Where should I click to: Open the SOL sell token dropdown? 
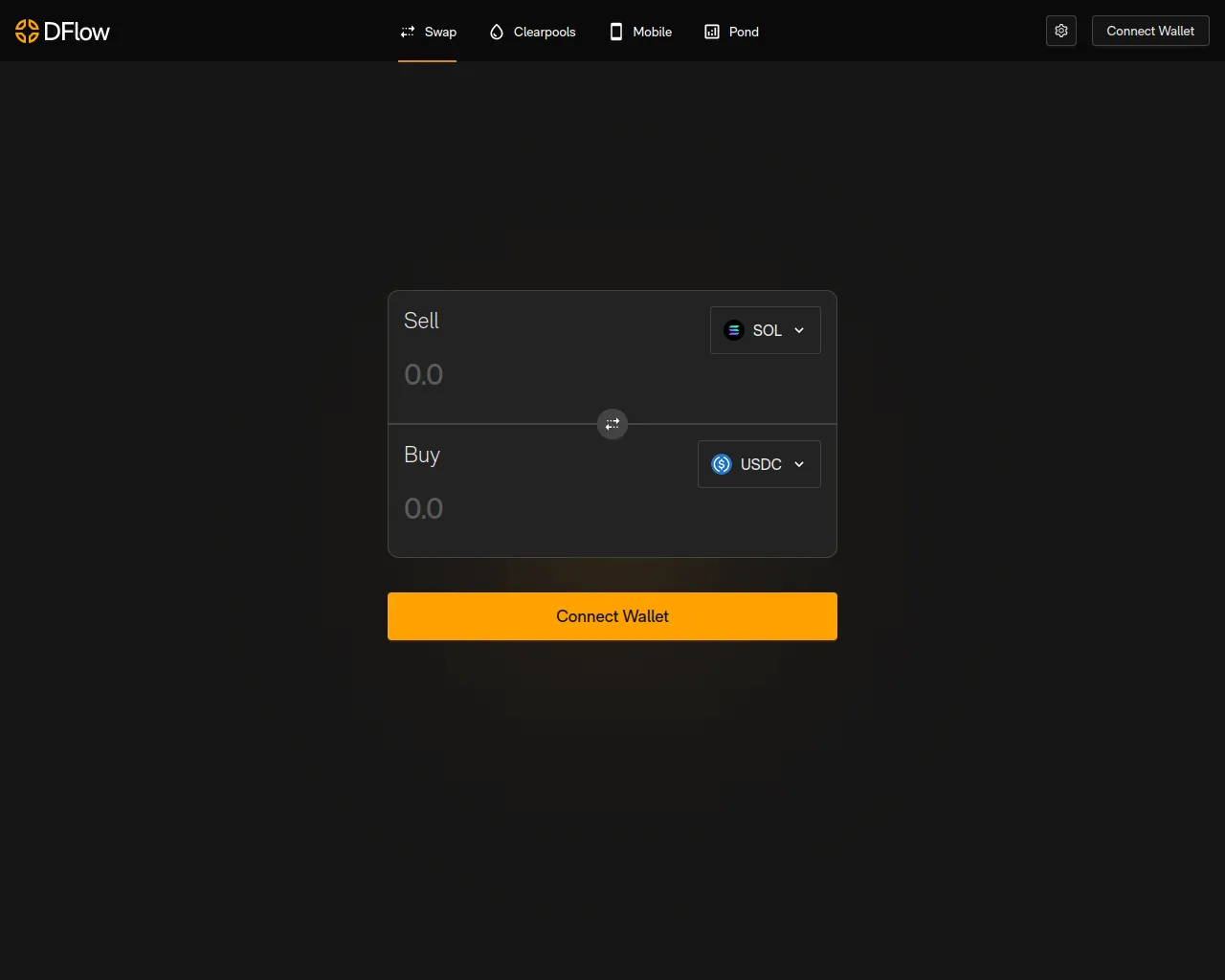coord(766,330)
